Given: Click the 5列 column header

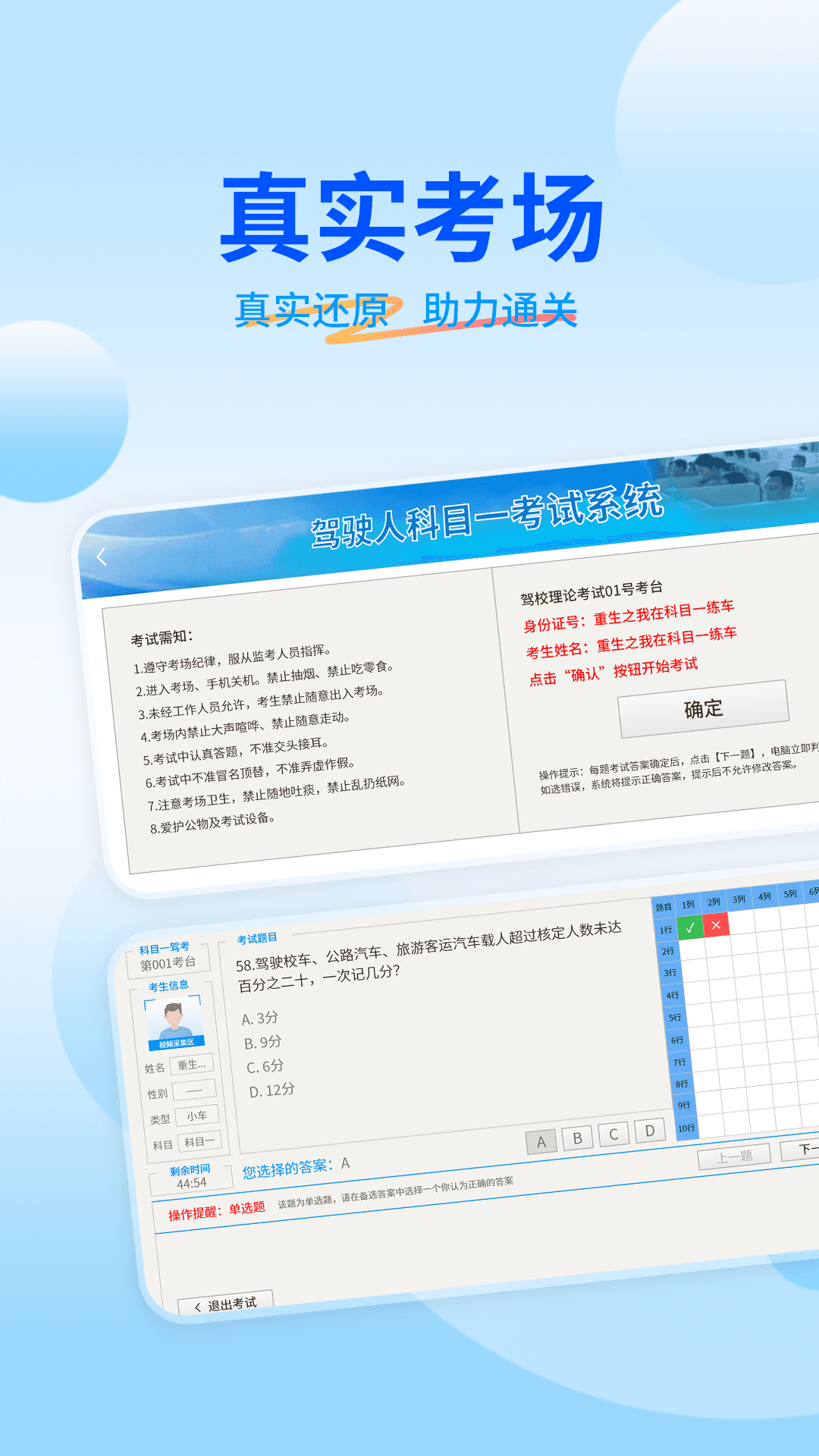Looking at the screenshot, I should [x=790, y=893].
